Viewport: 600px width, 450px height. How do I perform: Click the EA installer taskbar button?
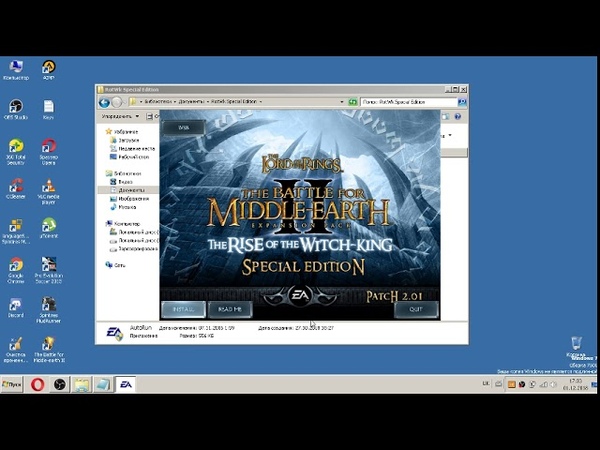coord(126,384)
